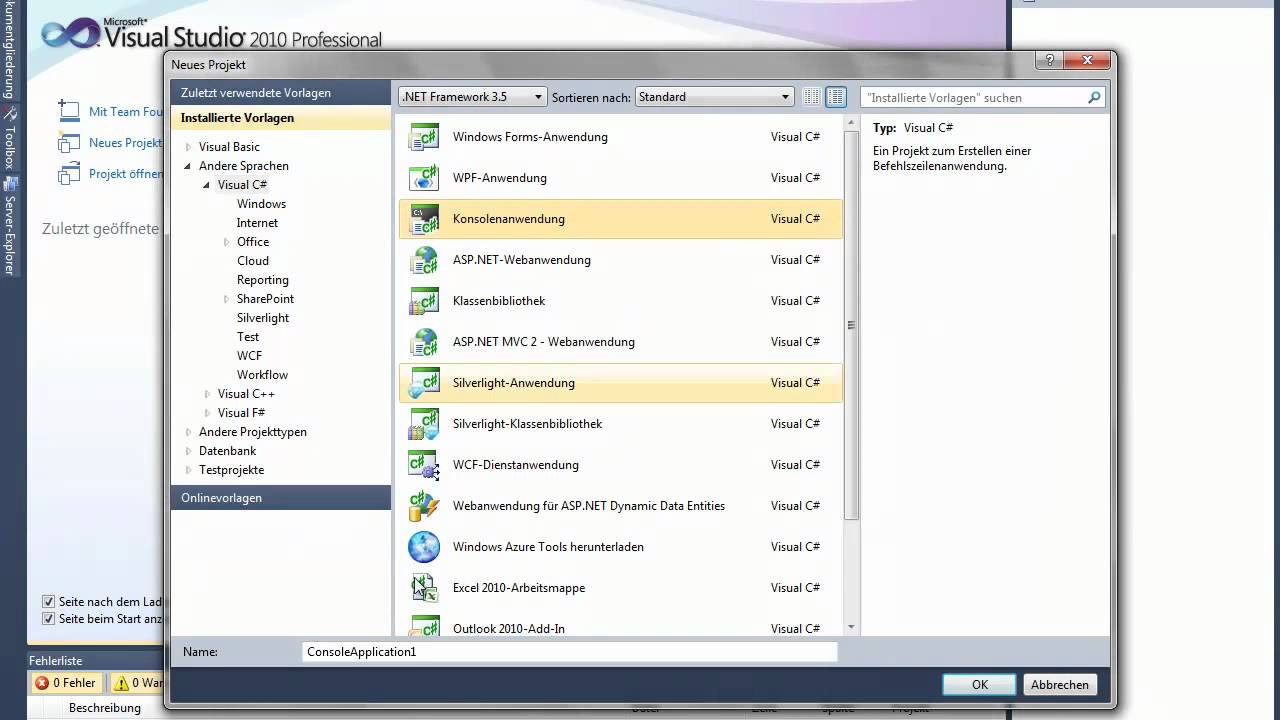Click the Neues Projekt link on Start Page
Viewport: 1280px width, 720px height.
[125, 143]
